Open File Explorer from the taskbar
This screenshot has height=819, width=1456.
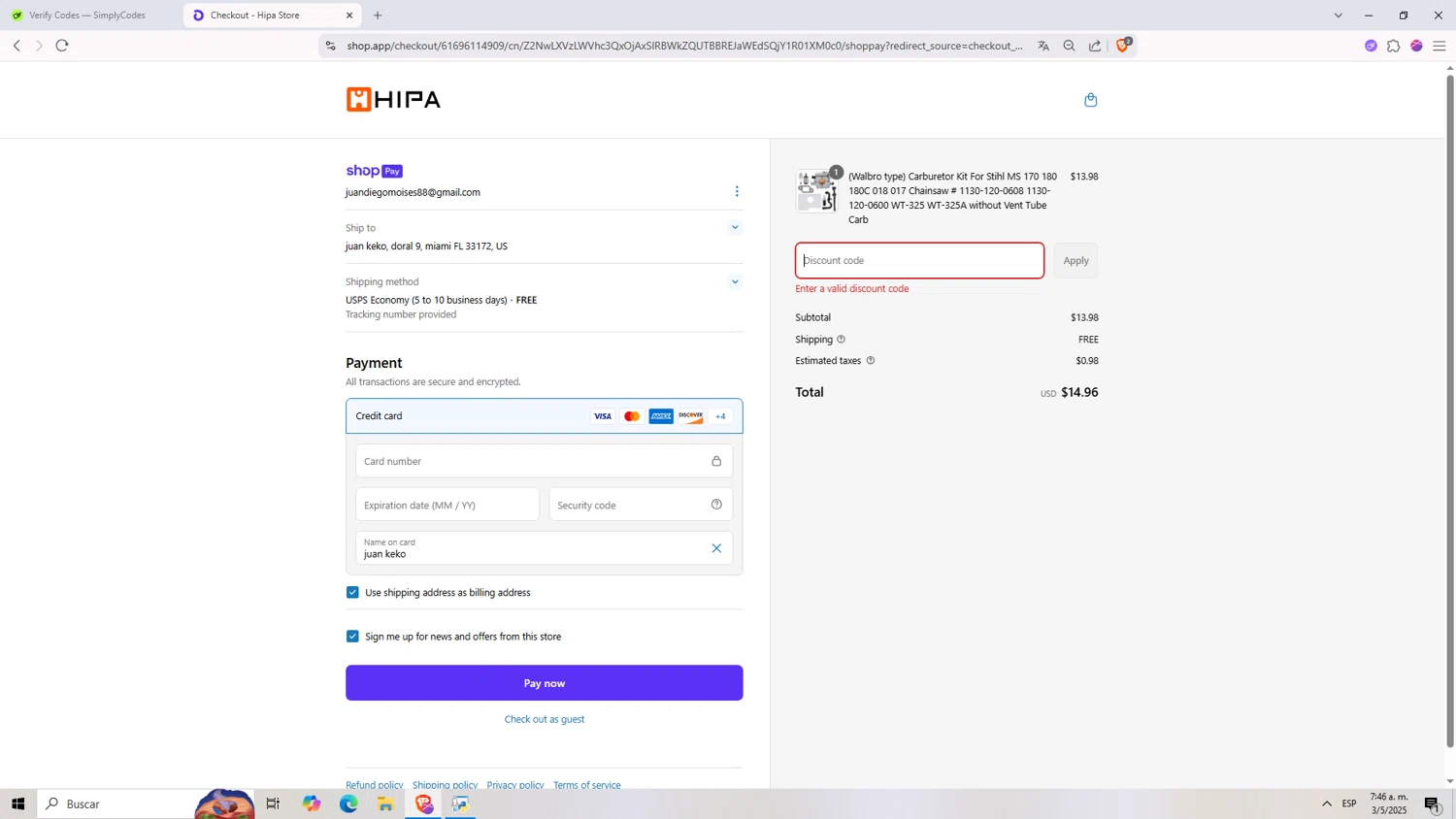[385, 803]
